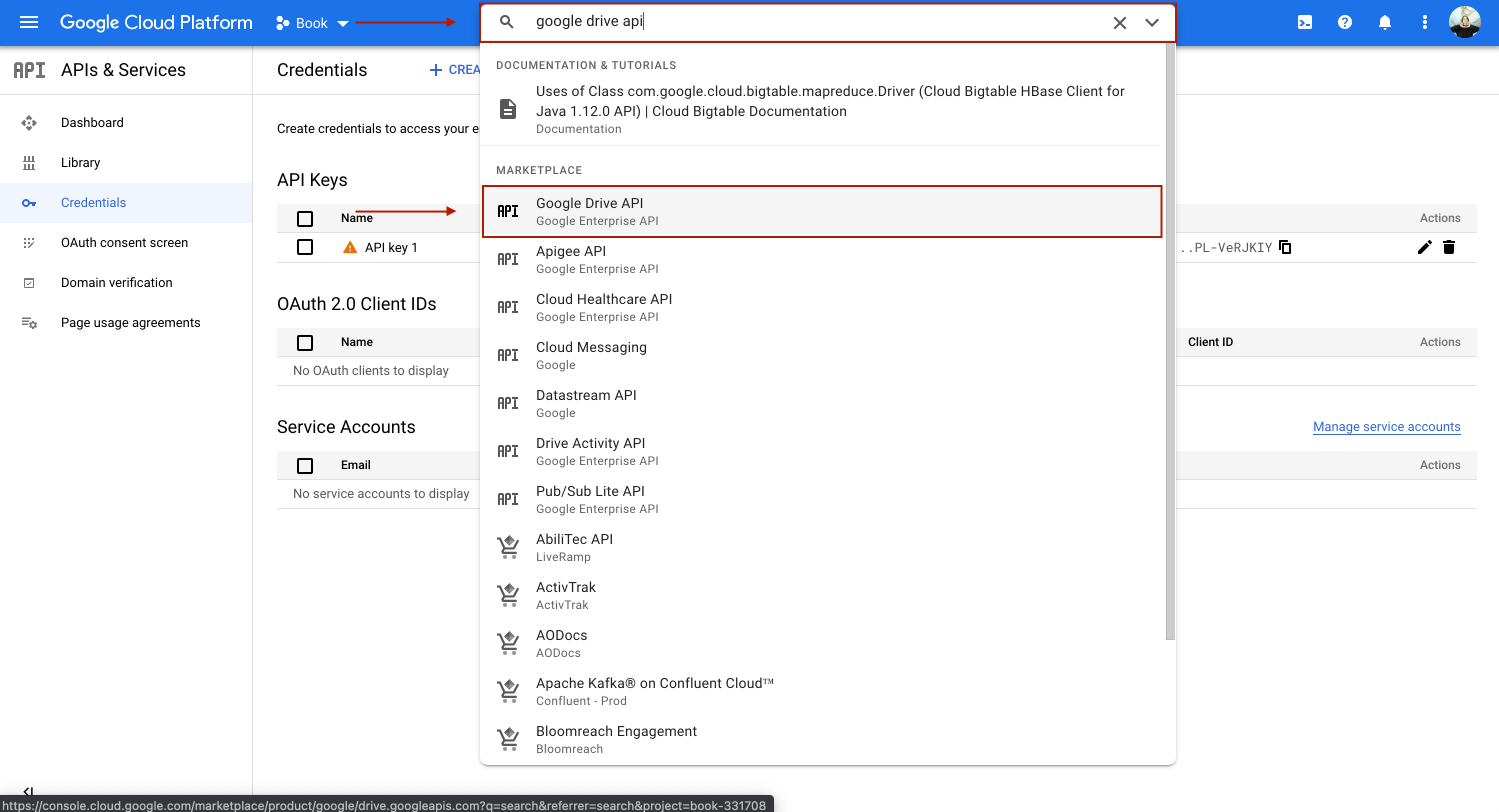The image size is (1499, 812).
Task: Open the help question mark icon
Action: pyautogui.click(x=1345, y=22)
